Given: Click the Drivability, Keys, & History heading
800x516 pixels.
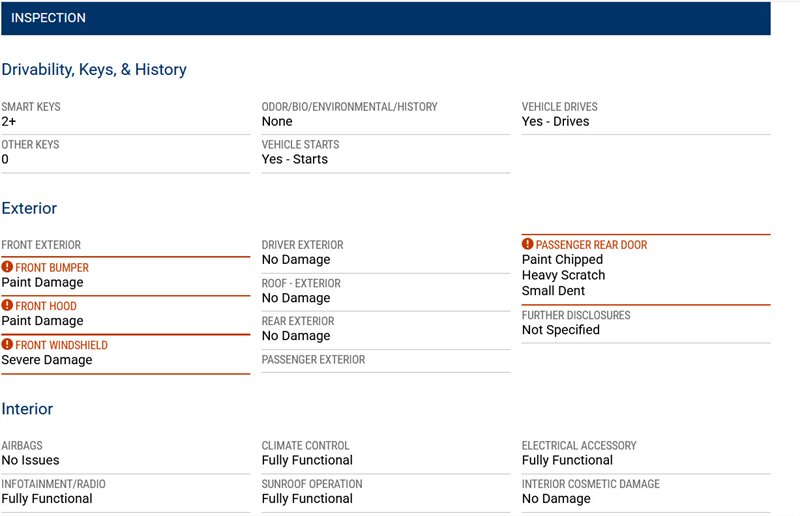Looking at the screenshot, I should (x=94, y=69).
